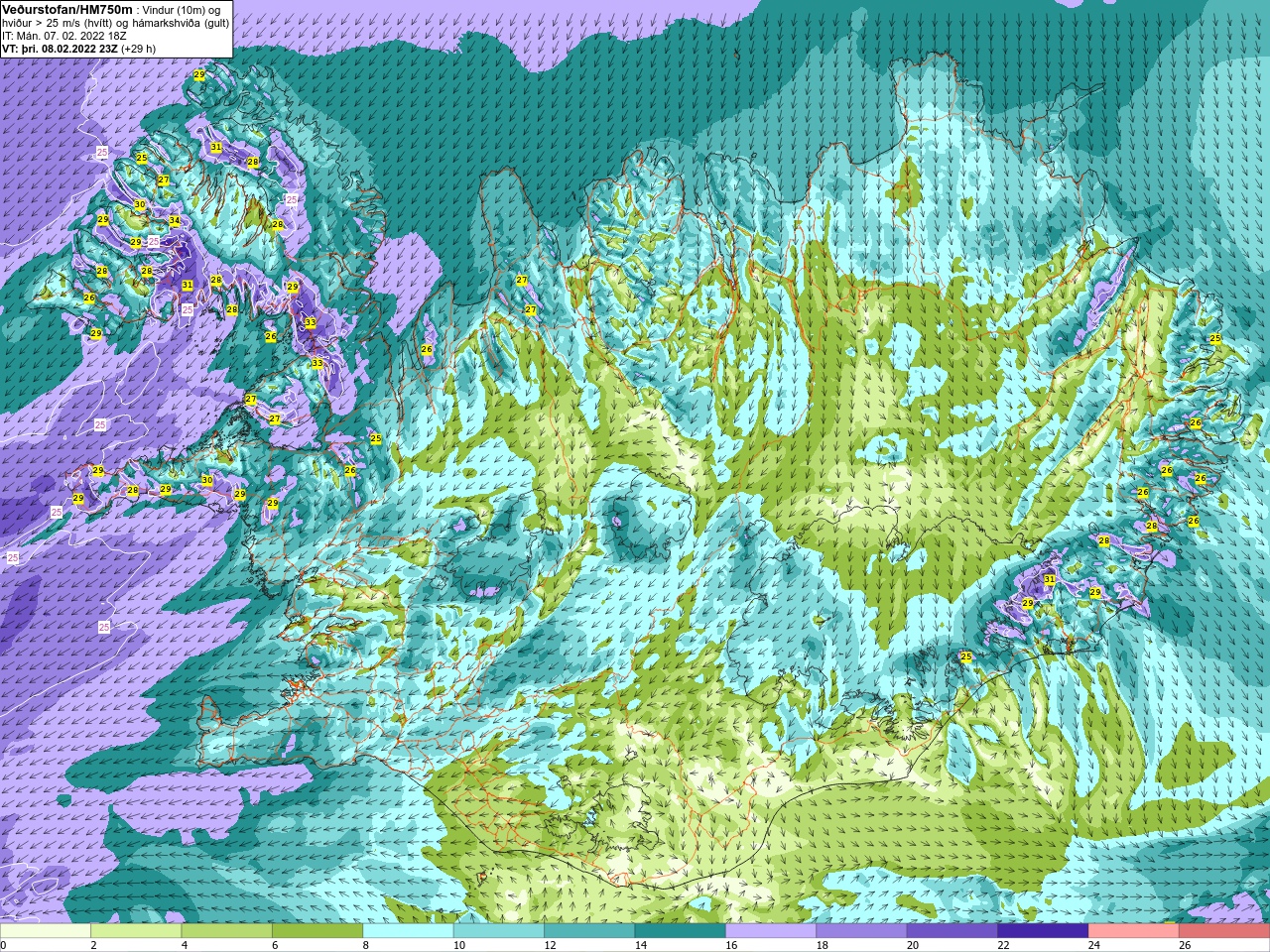Click the legend tick label 20
This screenshot has height=952, width=1270.
click(913, 945)
